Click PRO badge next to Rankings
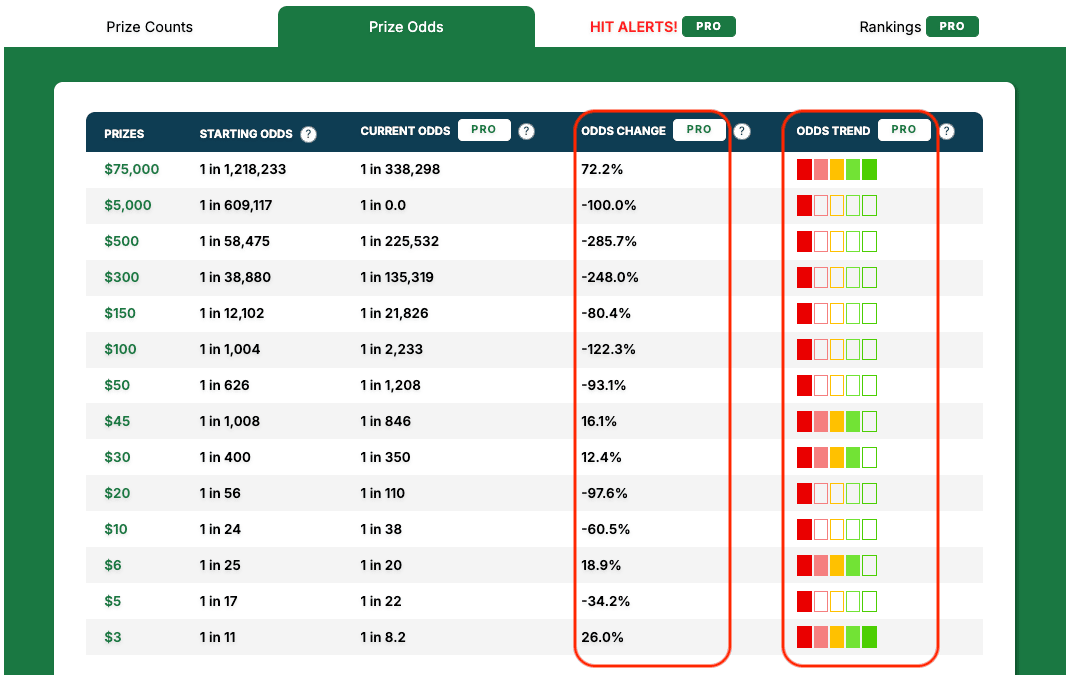 [952, 27]
